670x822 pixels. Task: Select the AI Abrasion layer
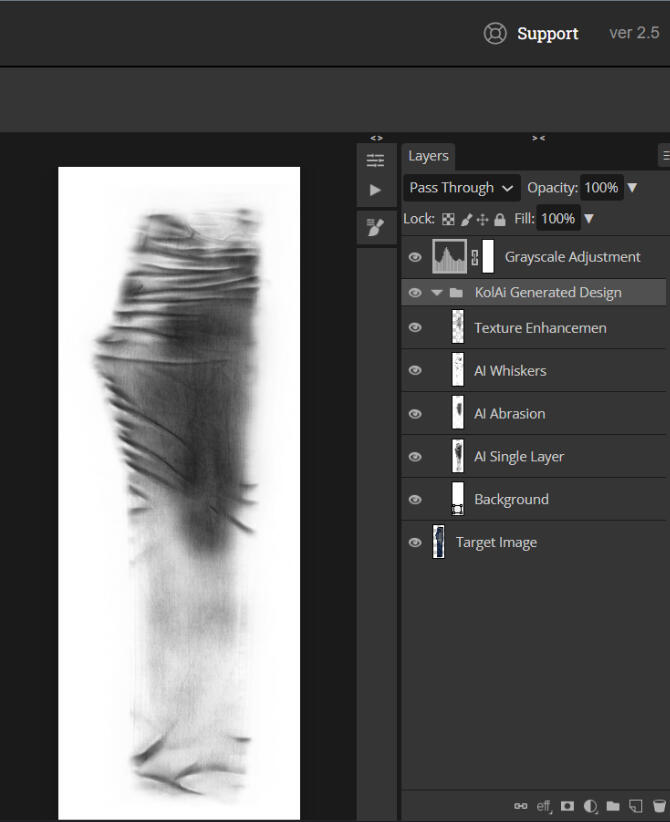point(509,414)
